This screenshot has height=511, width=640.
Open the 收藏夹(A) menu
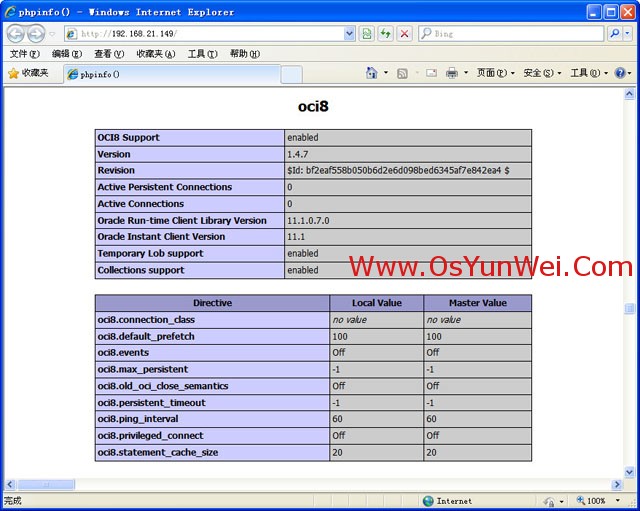pos(156,54)
